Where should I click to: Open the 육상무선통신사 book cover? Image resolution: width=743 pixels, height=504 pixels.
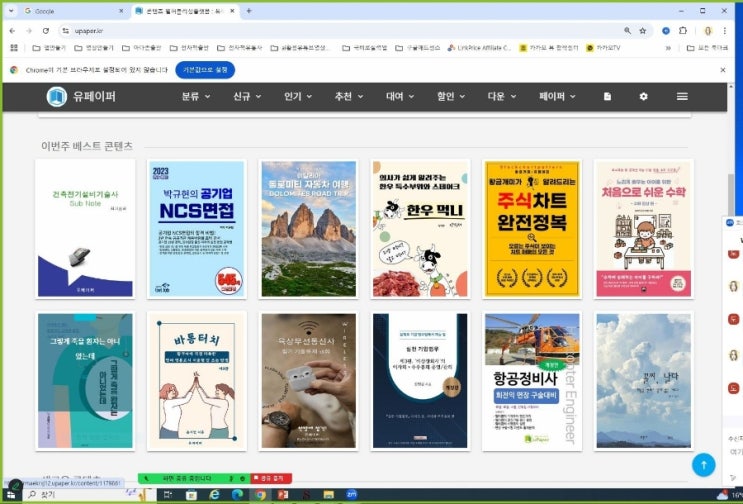click(x=308, y=381)
